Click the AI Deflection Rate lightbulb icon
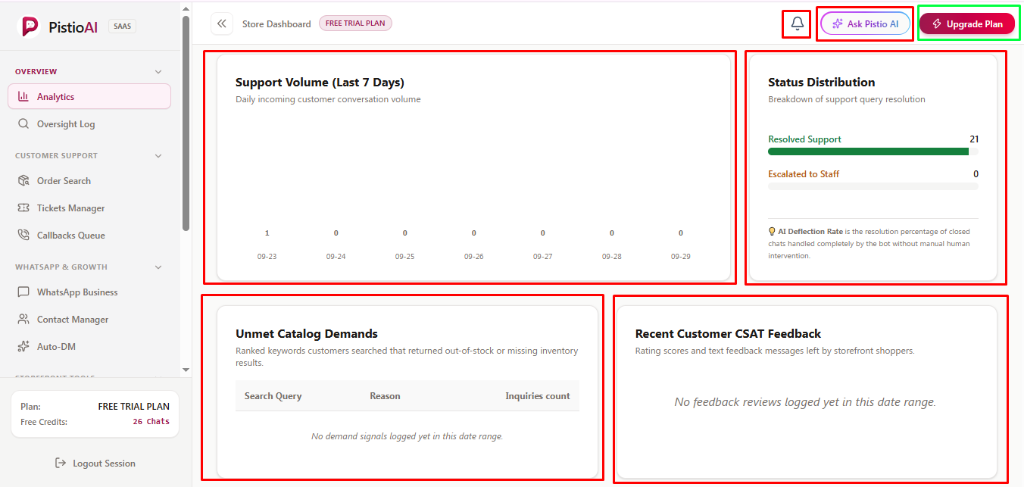The image size is (1024, 487). pos(772,231)
